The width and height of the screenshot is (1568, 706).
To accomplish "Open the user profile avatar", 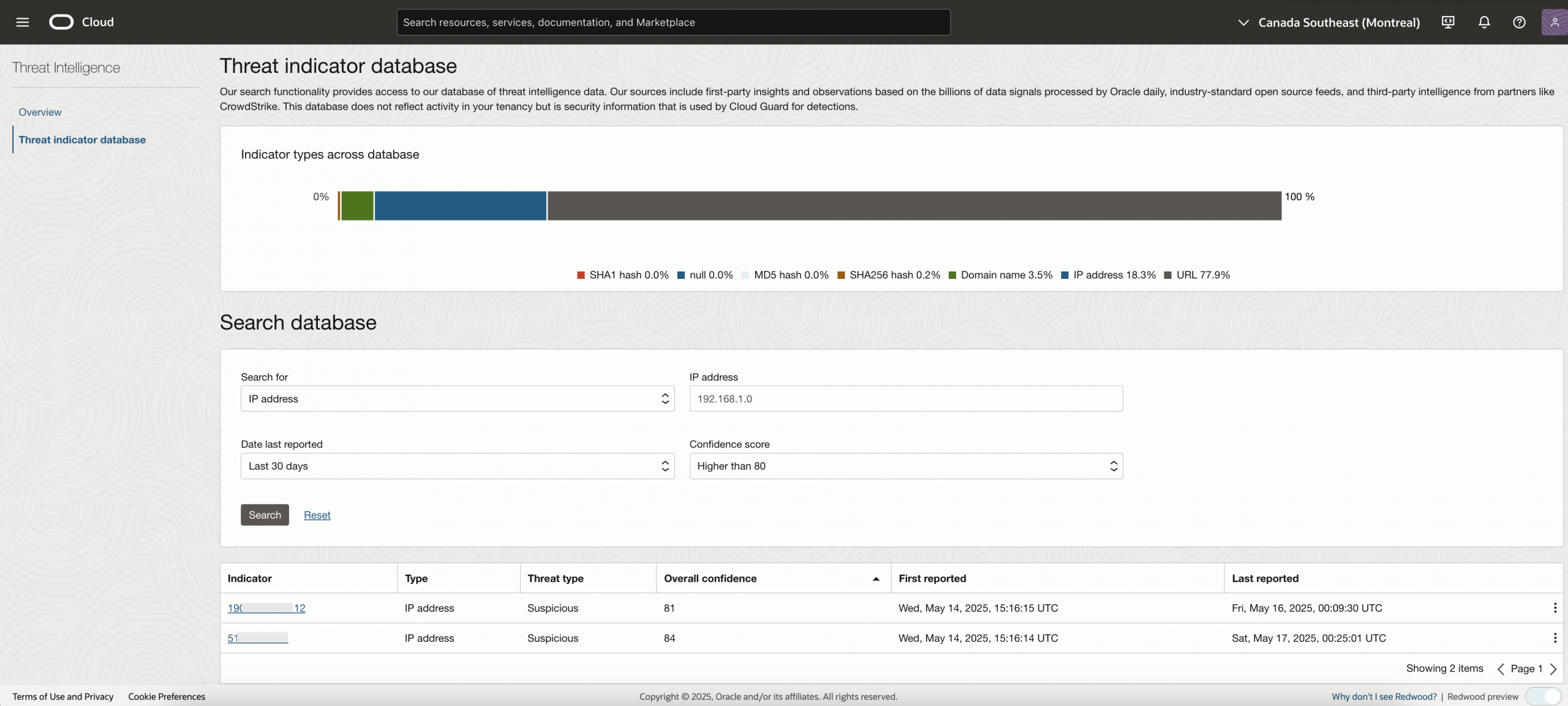I will pos(1554,22).
